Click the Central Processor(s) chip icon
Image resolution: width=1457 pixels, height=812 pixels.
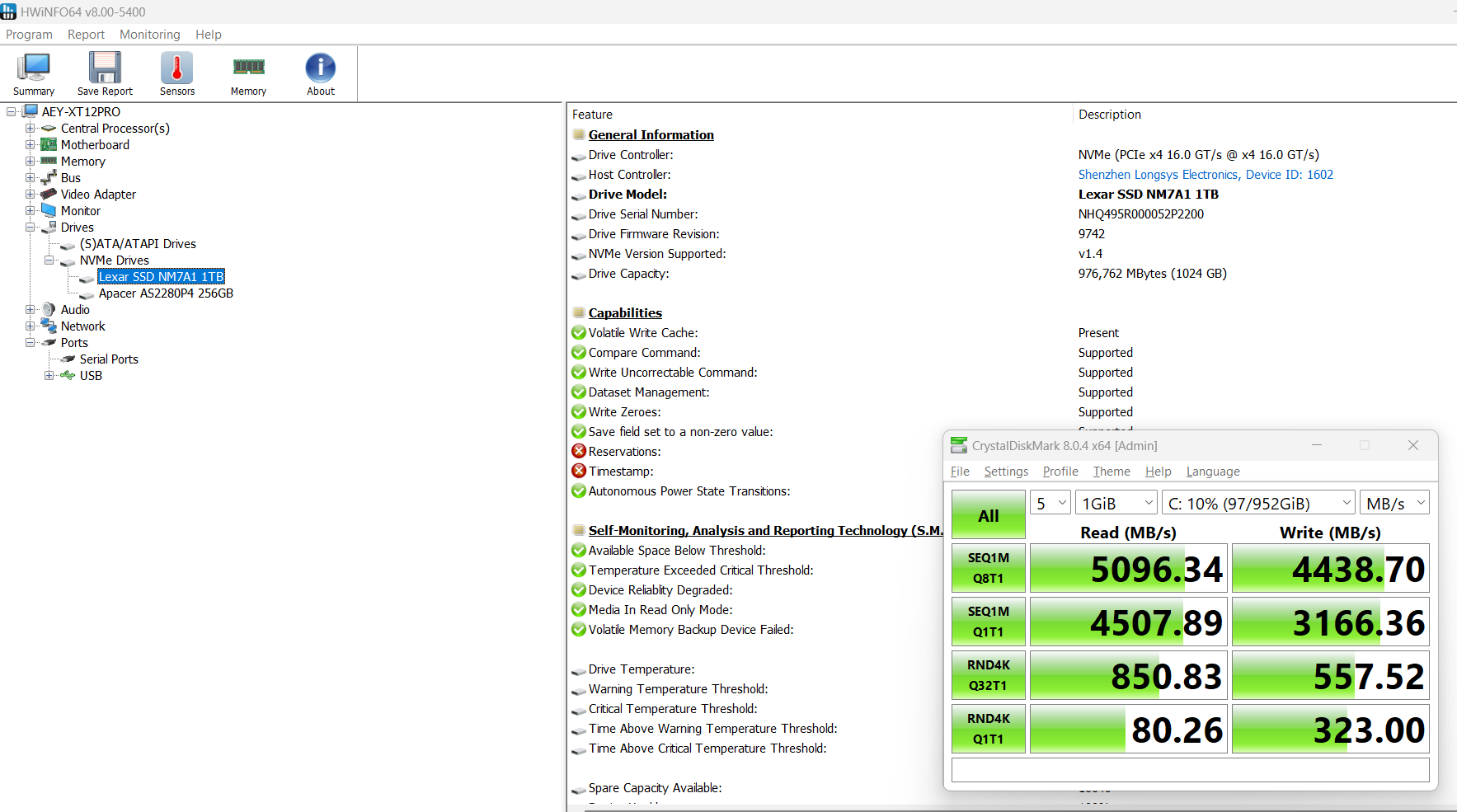click(x=49, y=129)
